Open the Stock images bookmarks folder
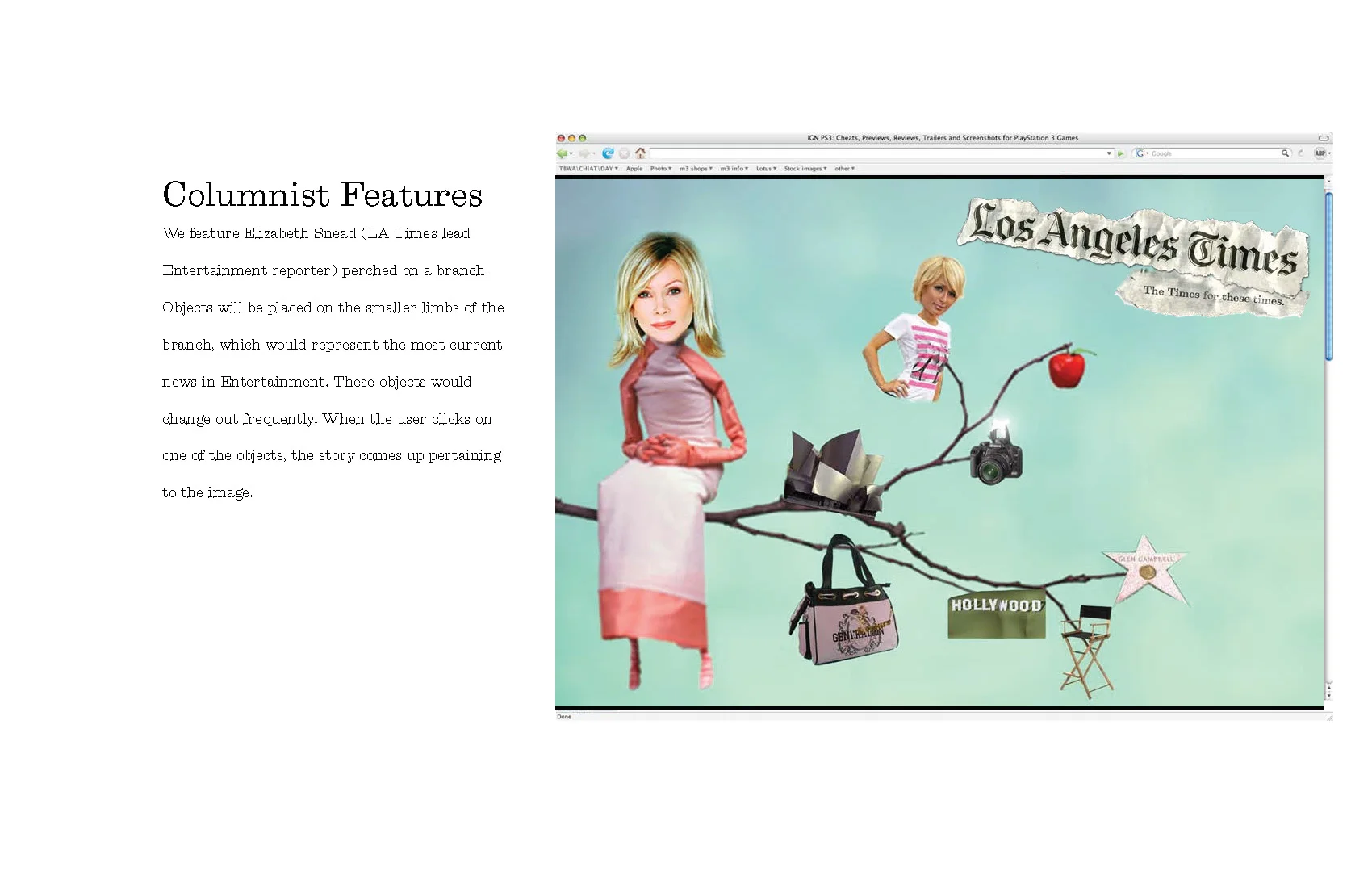1372x888 pixels. point(805,169)
